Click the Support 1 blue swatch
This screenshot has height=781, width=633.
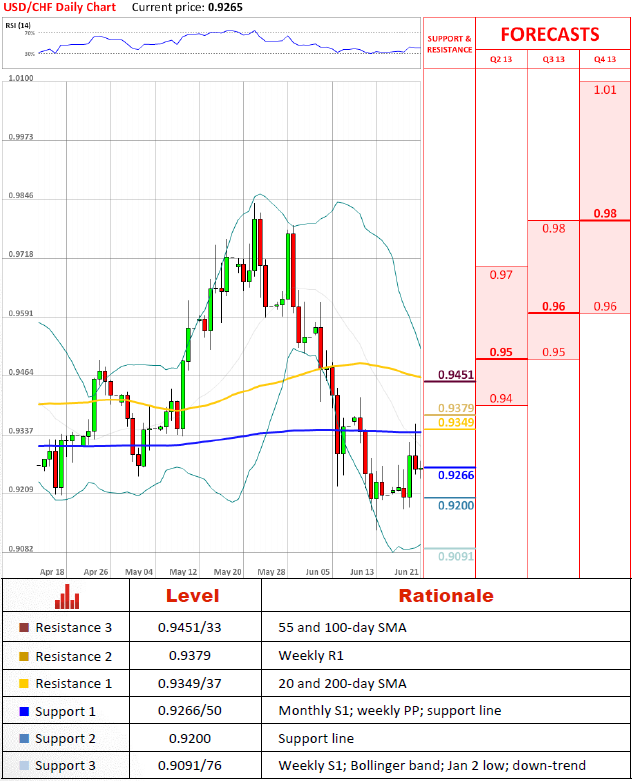[24, 711]
